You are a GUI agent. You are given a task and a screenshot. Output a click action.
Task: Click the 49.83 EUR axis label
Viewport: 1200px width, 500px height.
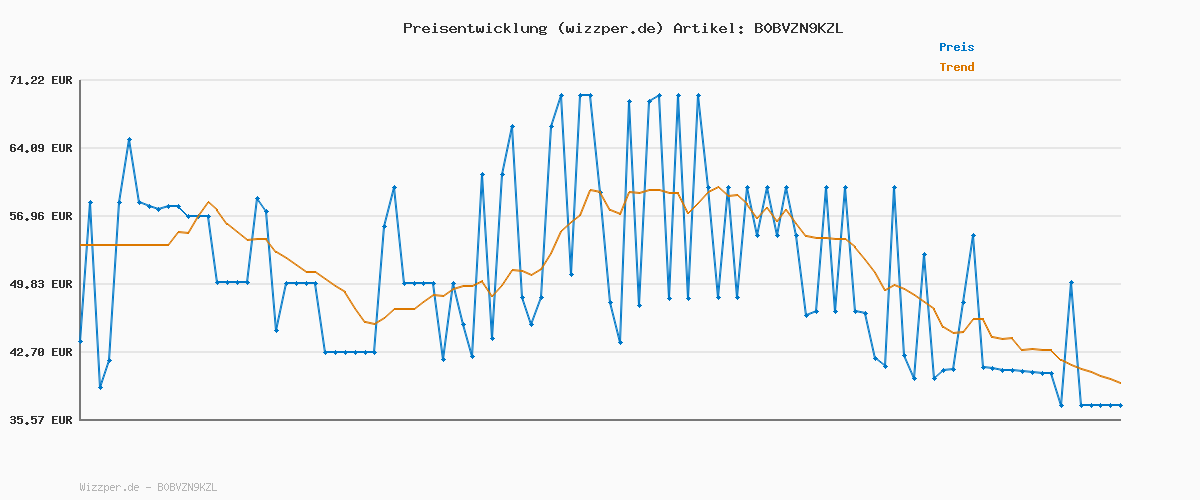click(41, 284)
